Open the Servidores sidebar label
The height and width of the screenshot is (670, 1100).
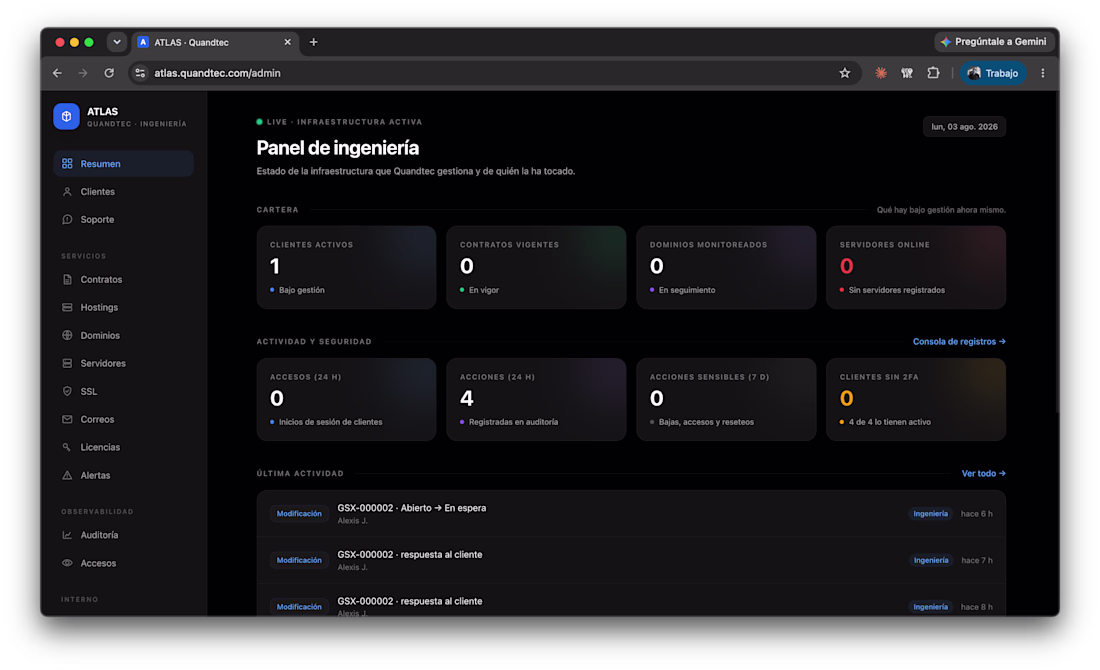pos(103,363)
